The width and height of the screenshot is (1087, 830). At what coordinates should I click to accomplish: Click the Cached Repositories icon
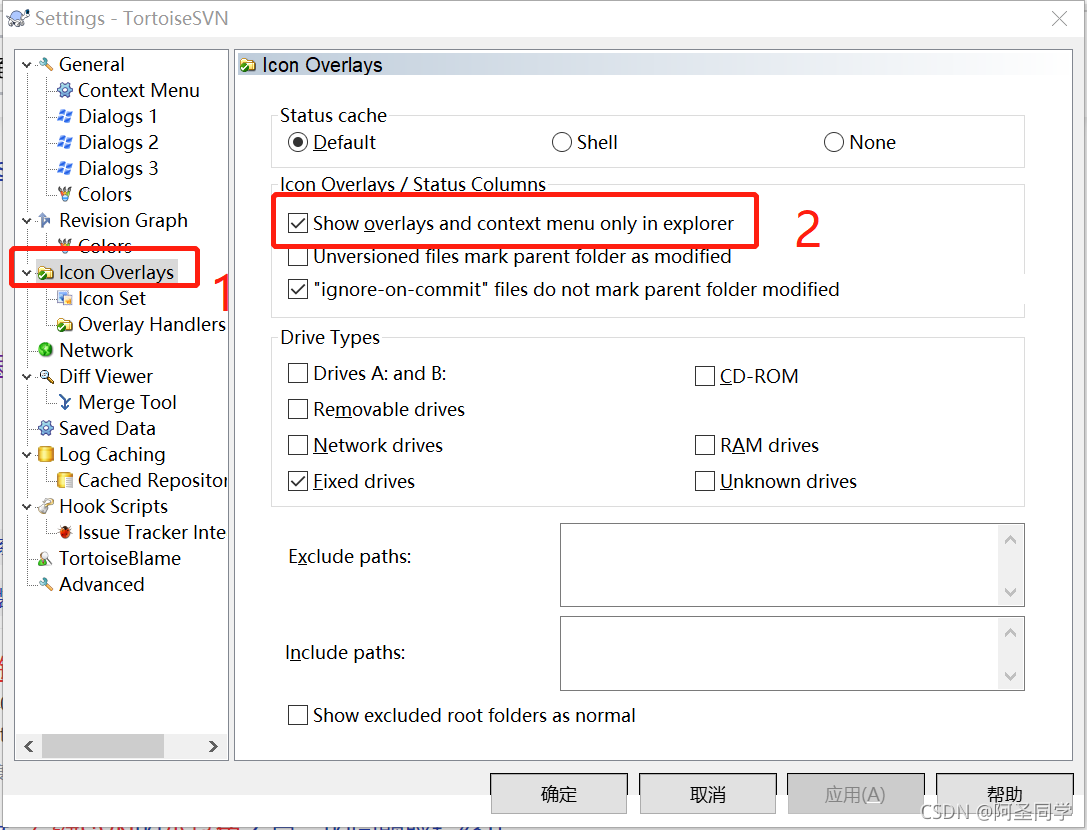[64, 481]
